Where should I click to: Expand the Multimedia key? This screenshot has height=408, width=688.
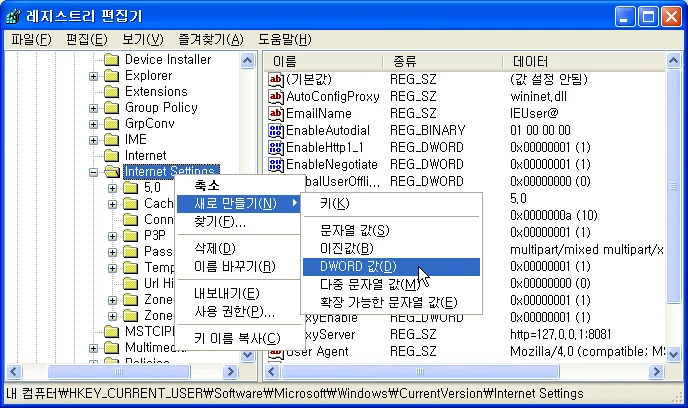pyautogui.click(x=93, y=348)
